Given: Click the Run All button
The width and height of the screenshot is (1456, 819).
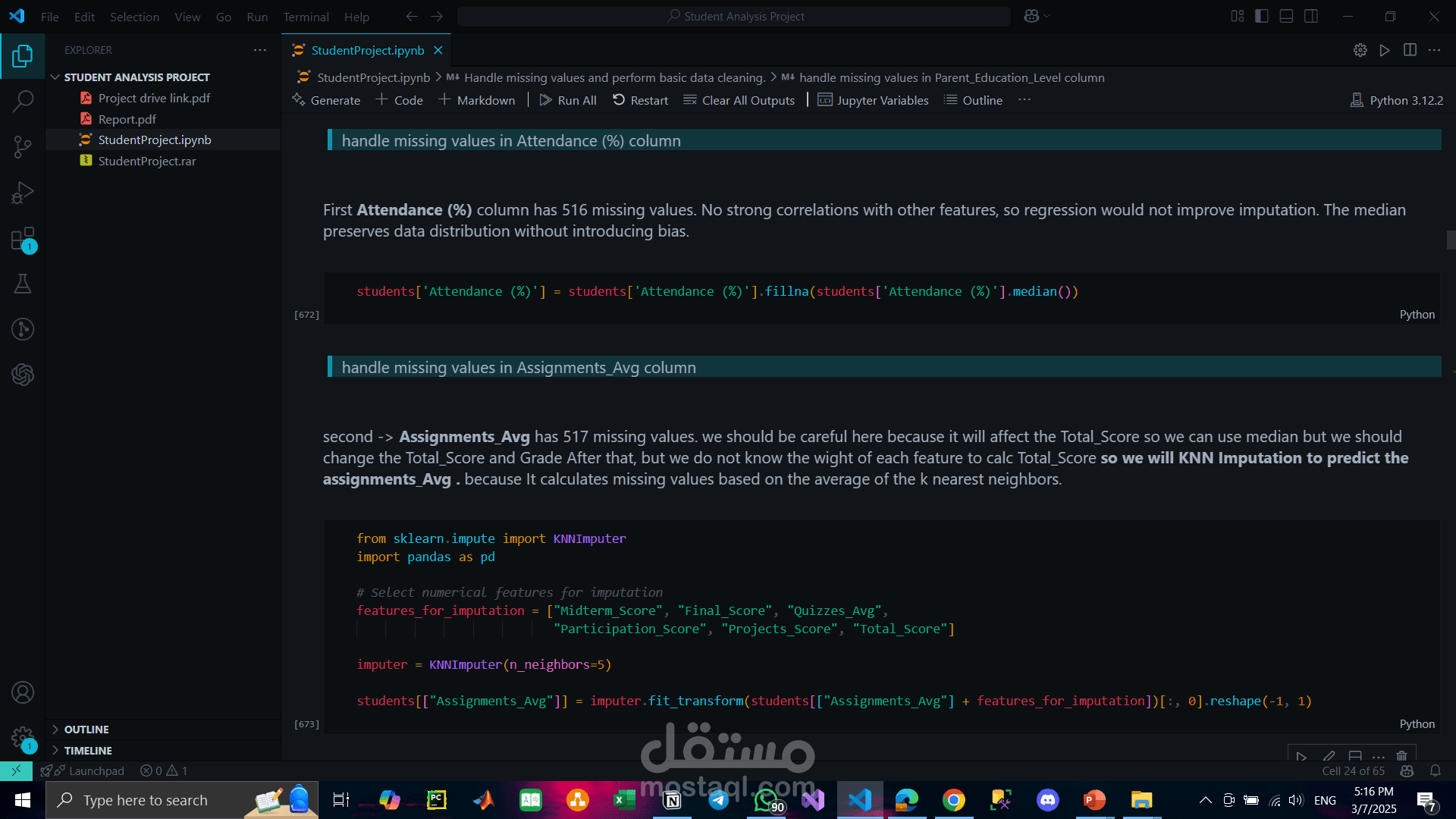Looking at the screenshot, I should (568, 100).
